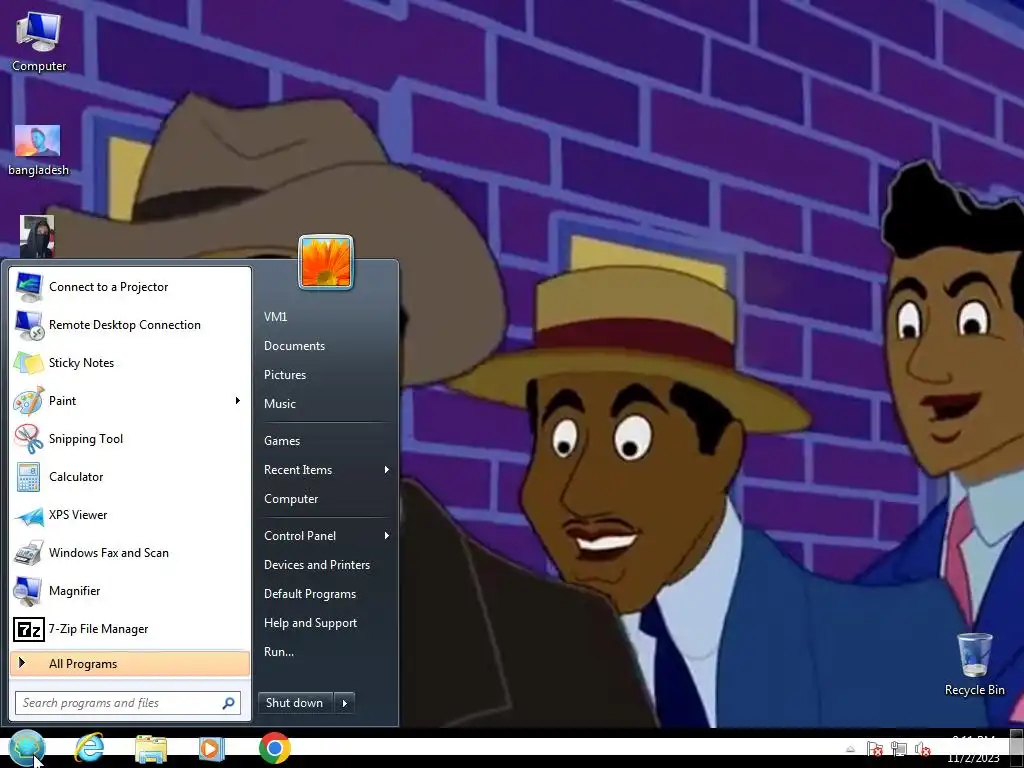Image resolution: width=1024 pixels, height=768 pixels.
Task: Click the search magnifier icon in Start menu
Action: point(229,703)
